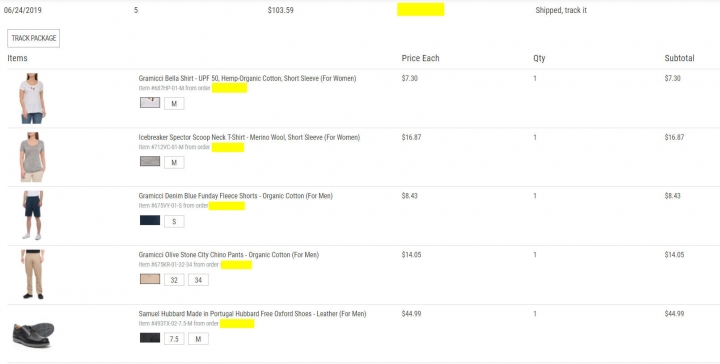Select the white color swatch for Bella Shirt
Screen dimensions: 720x364
(150, 102)
